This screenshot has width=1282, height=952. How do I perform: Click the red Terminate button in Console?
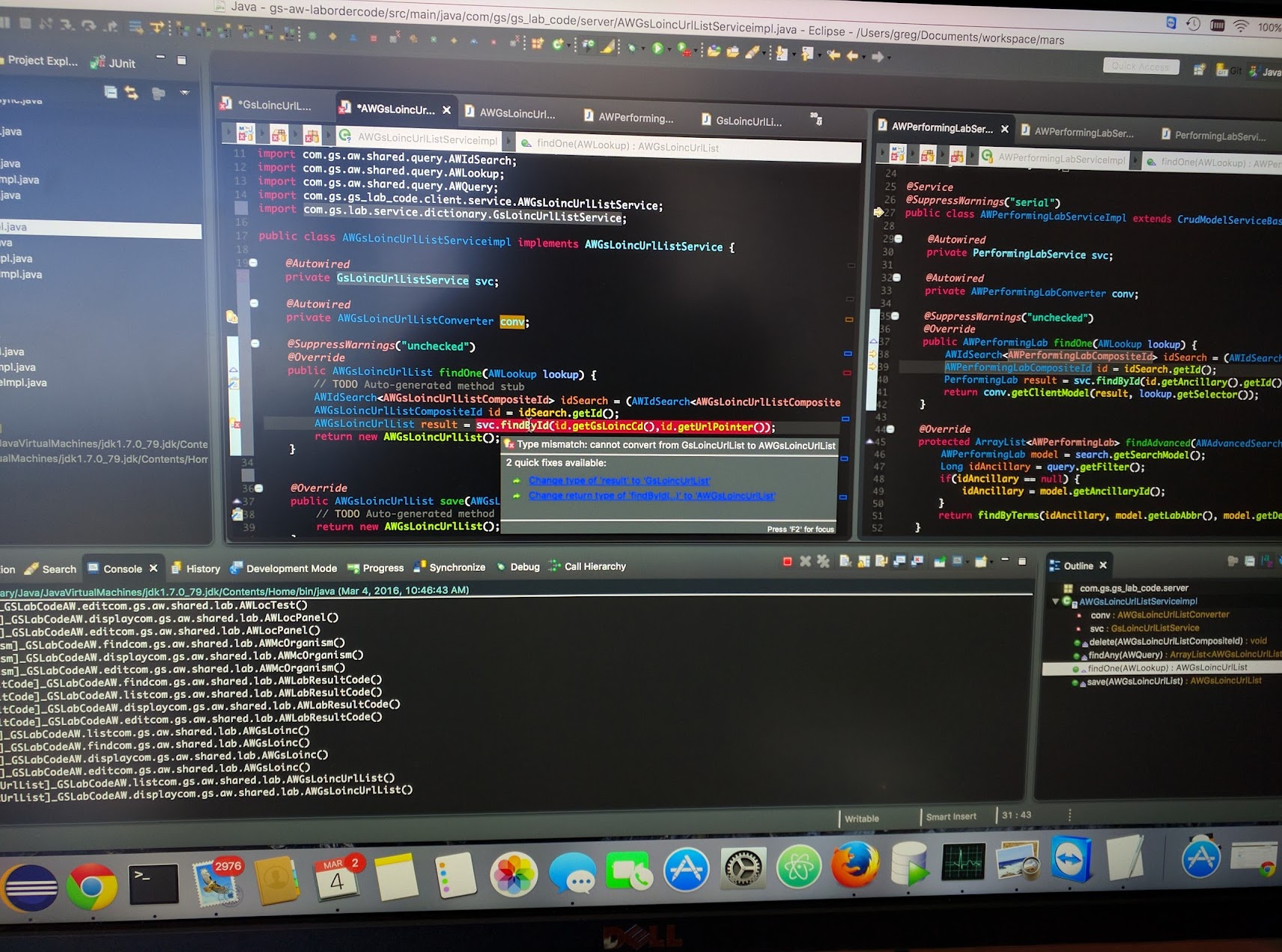click(787, 561)
